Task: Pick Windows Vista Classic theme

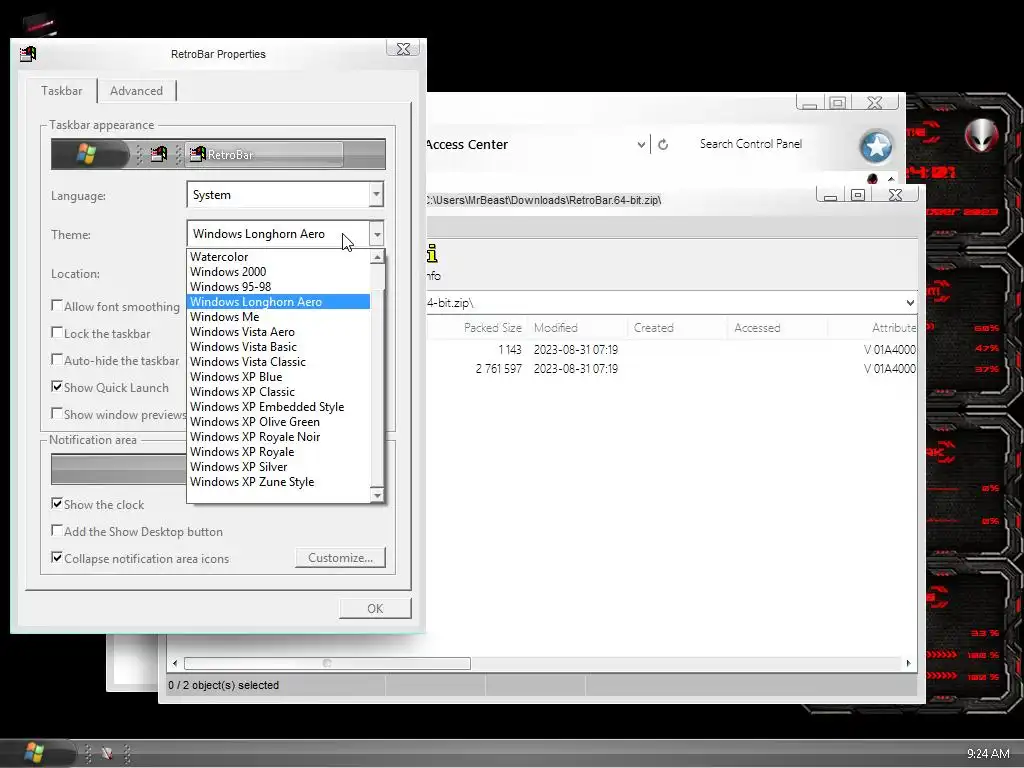Action: (279, 362)
